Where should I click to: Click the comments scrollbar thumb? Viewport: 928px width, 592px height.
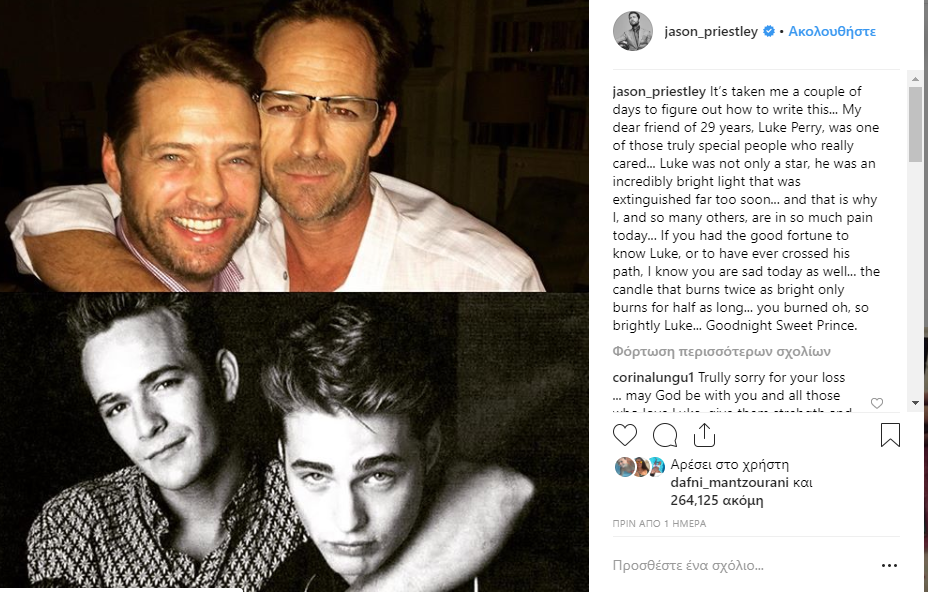[916, 124]
